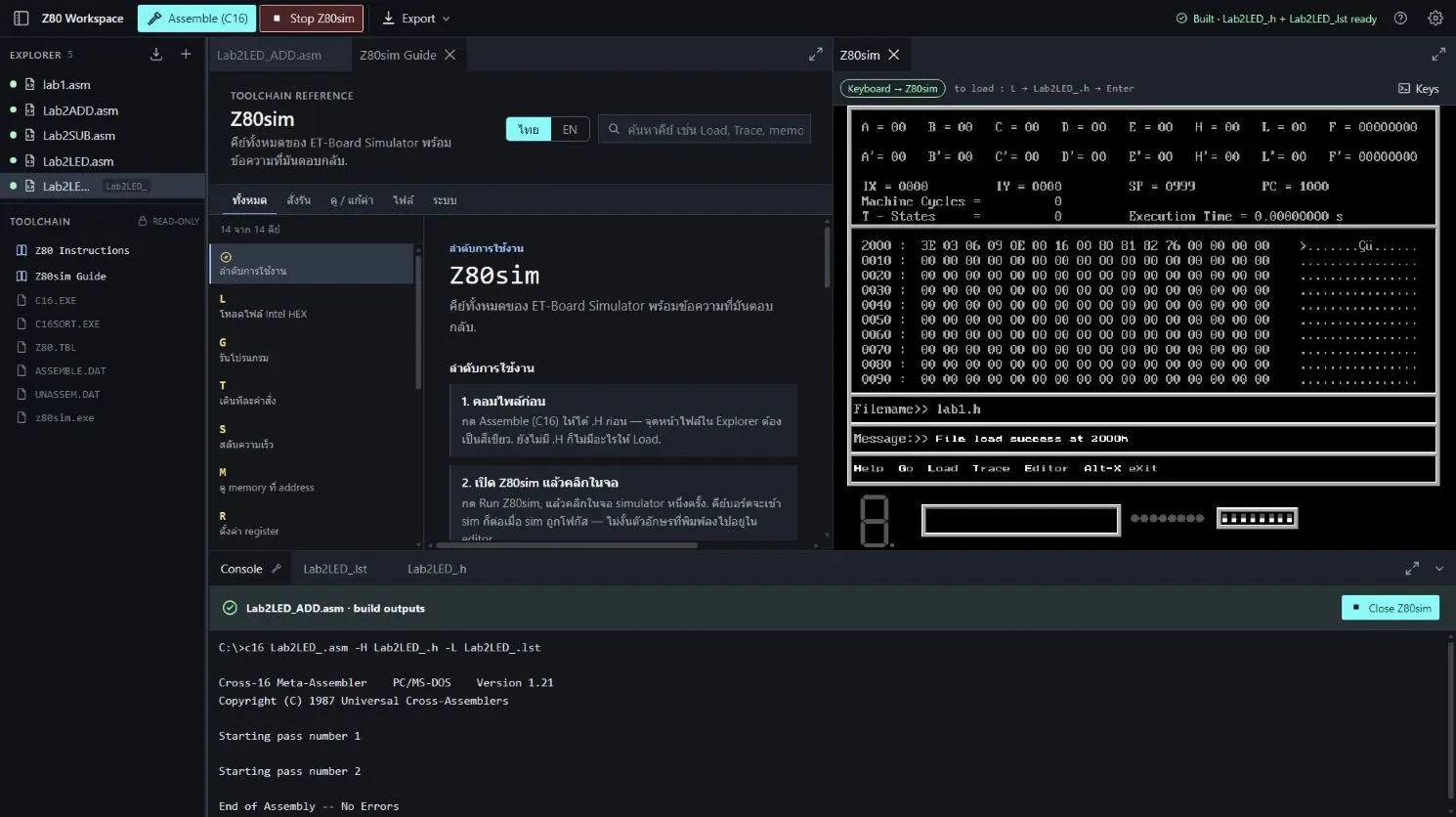Click the guide content horizontal scrollbar
Image resolution: width=1456 pixels, height=817 pixels.
[x=567, y=545]
